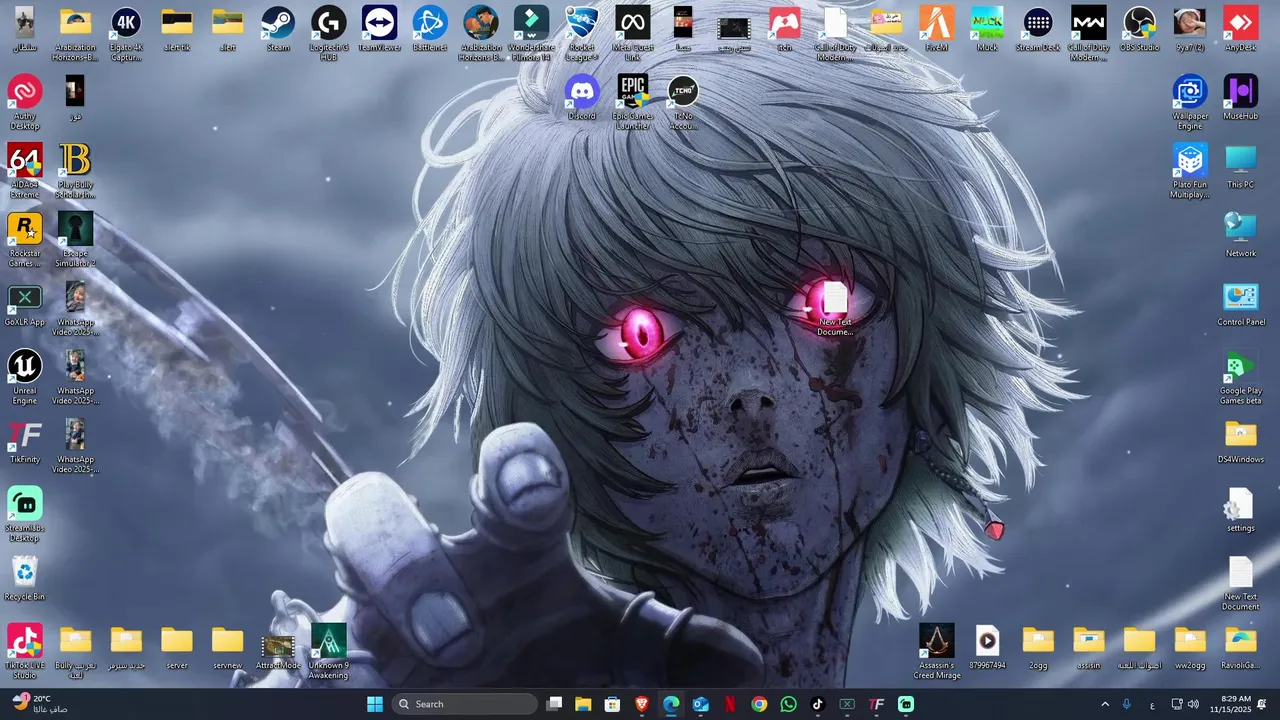
Task: Select the settings file on desktop
Action: 1240,510
